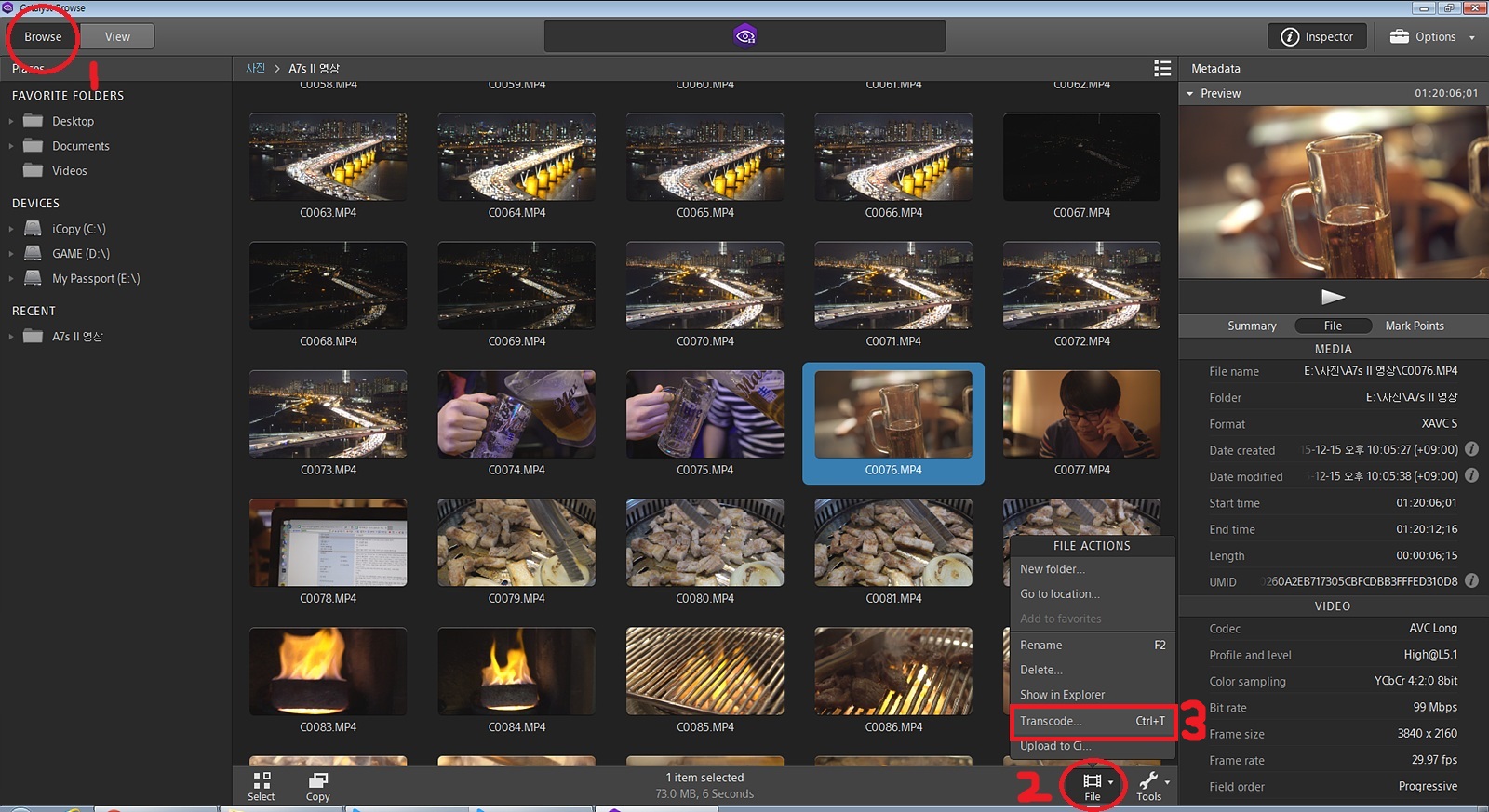1489x812 pixels.
Task: Select thumbnail C0067.MP4
Action: click(1082, 157)
